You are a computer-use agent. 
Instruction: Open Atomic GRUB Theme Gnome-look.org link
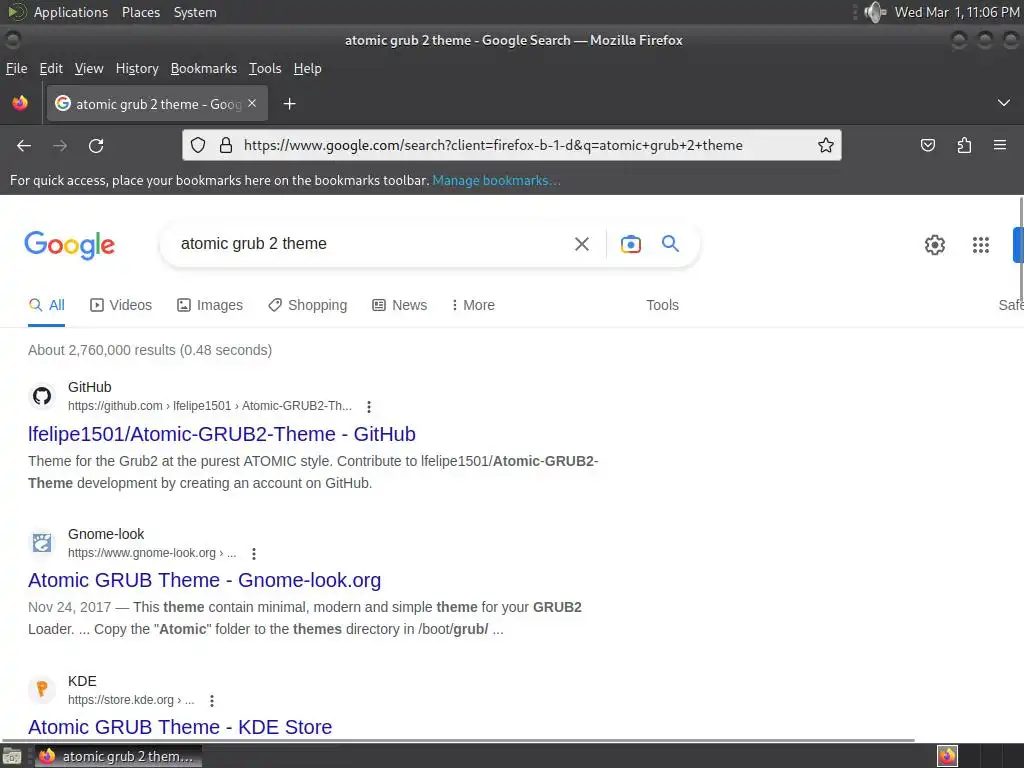204,581
